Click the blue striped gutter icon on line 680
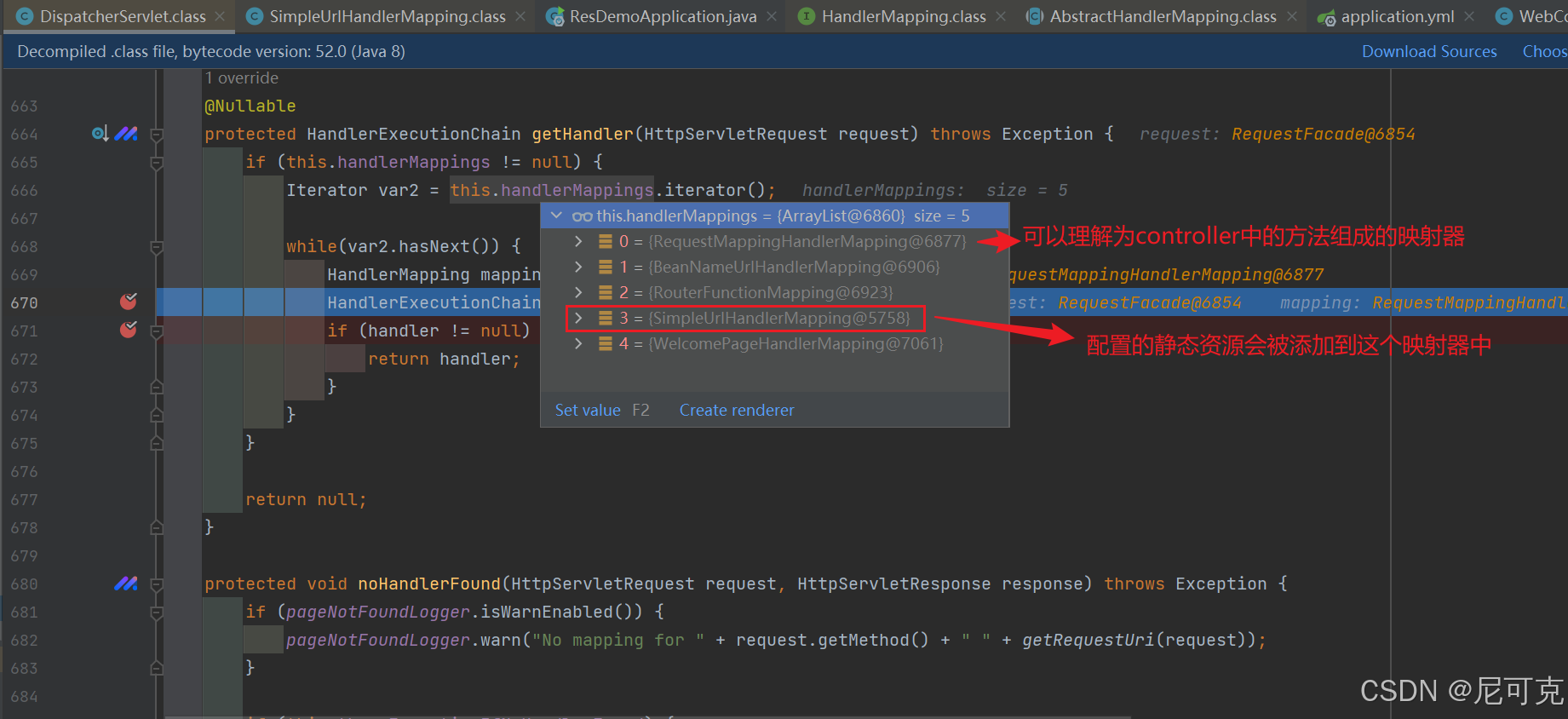 [x=126, y=584]
